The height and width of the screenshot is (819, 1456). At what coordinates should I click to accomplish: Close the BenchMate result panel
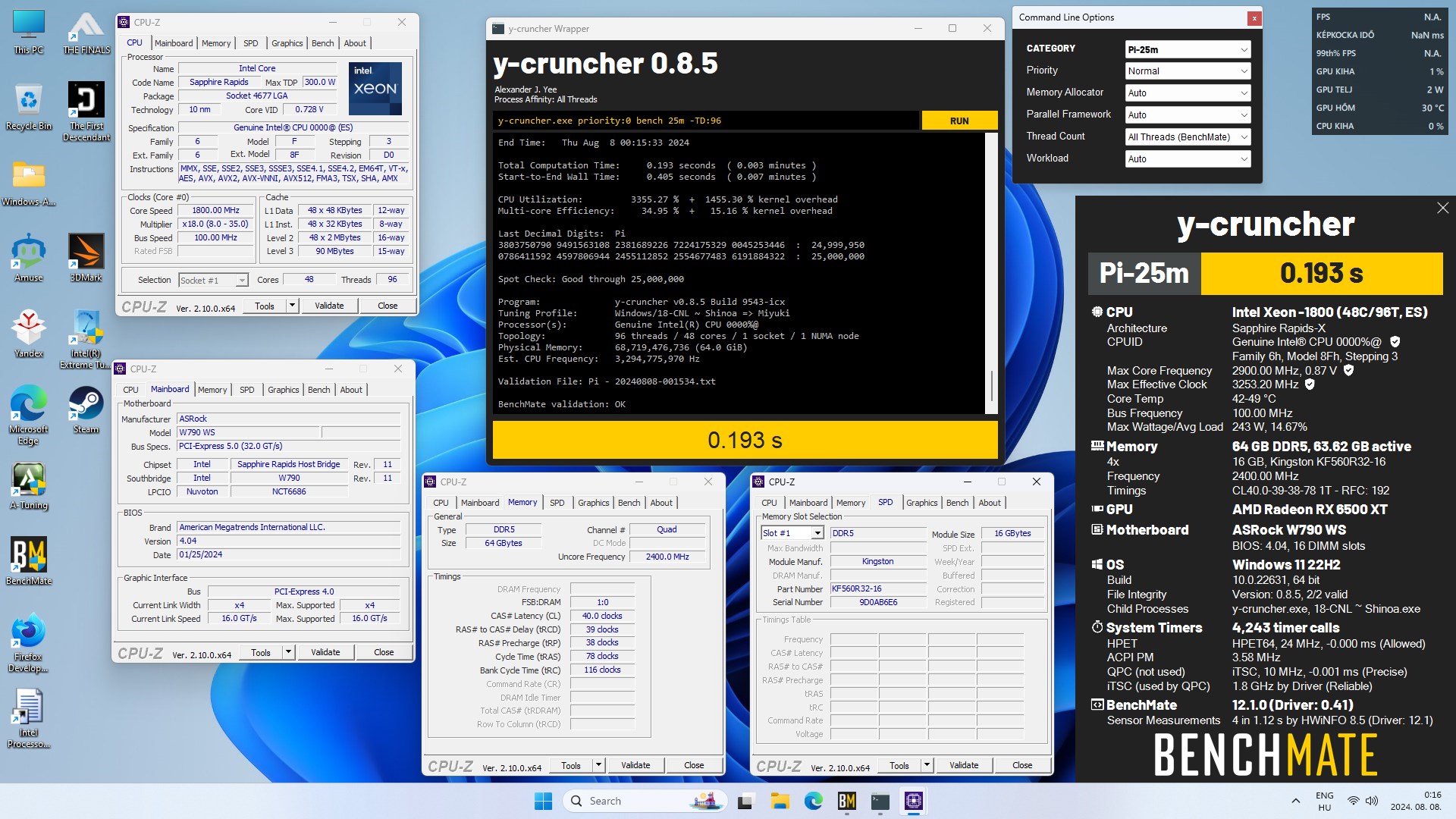[1442, 208]
